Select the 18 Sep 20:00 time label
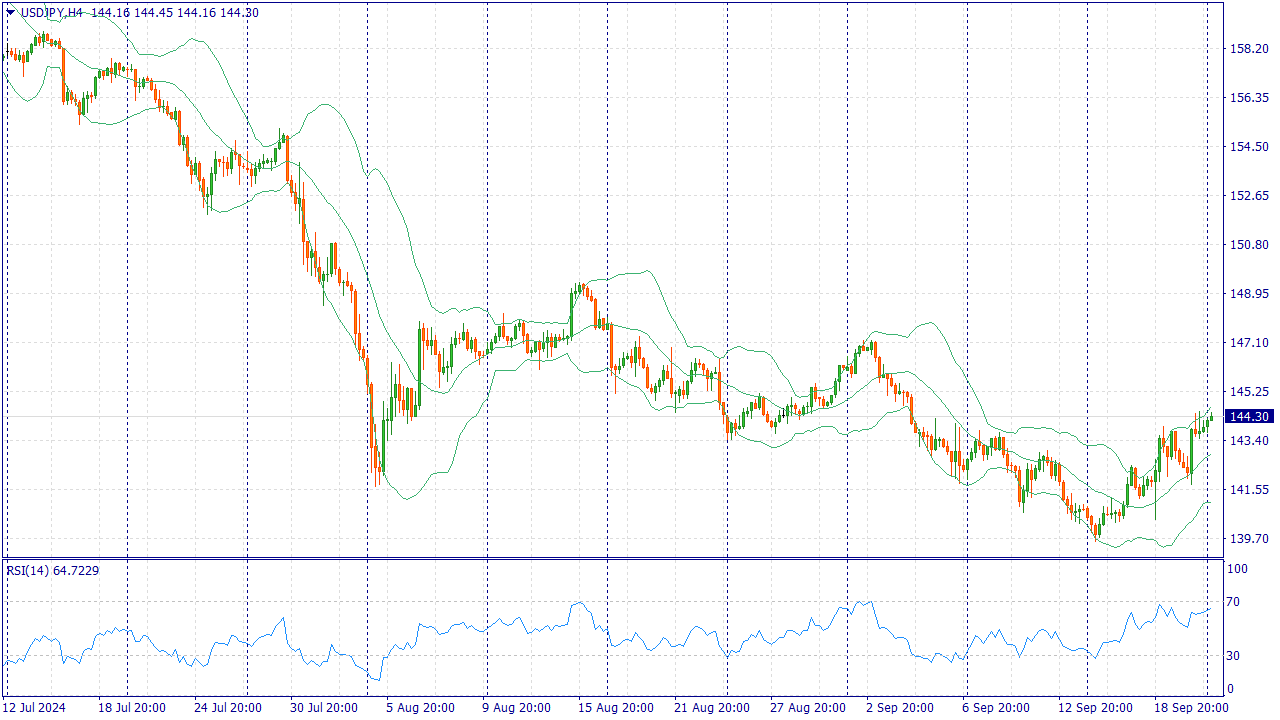This screenshot has width=1280, height=720. (x=1190, y=708)
